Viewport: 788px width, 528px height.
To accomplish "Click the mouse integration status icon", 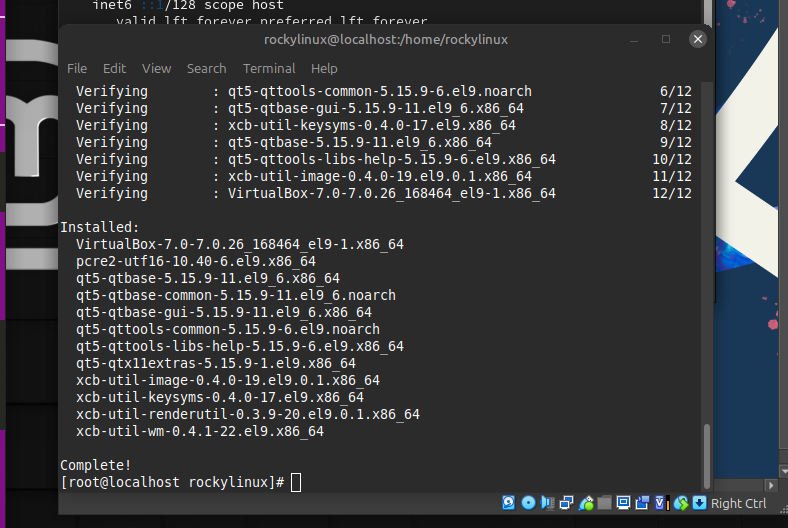I will pos(681,503).
